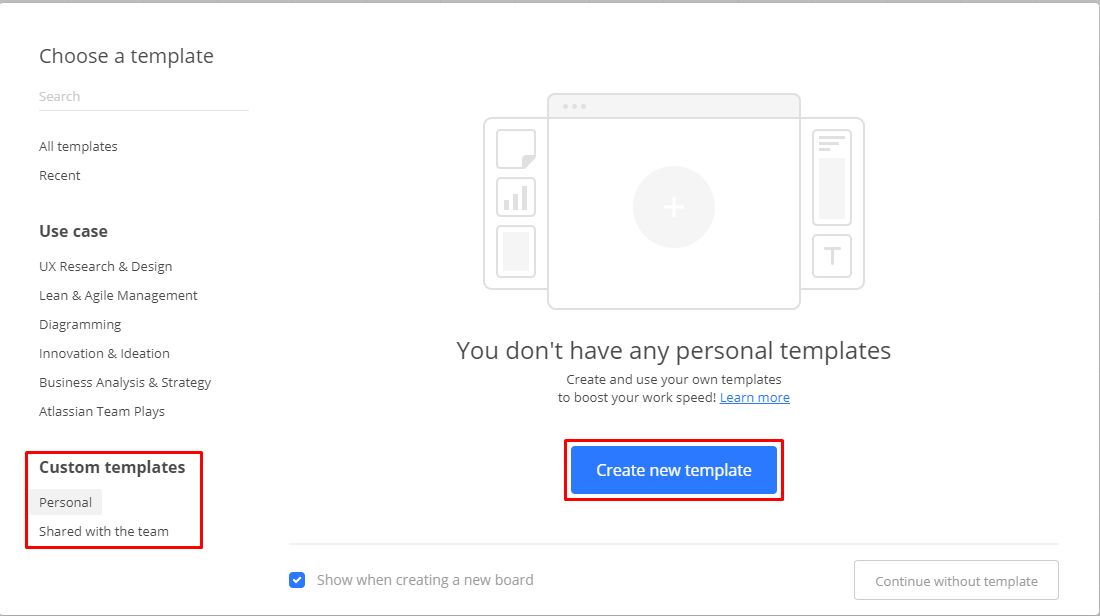The height and width of the screenshot is (616, 1100).
Task: Select Personal custom templates
Action: pos(66,502)
